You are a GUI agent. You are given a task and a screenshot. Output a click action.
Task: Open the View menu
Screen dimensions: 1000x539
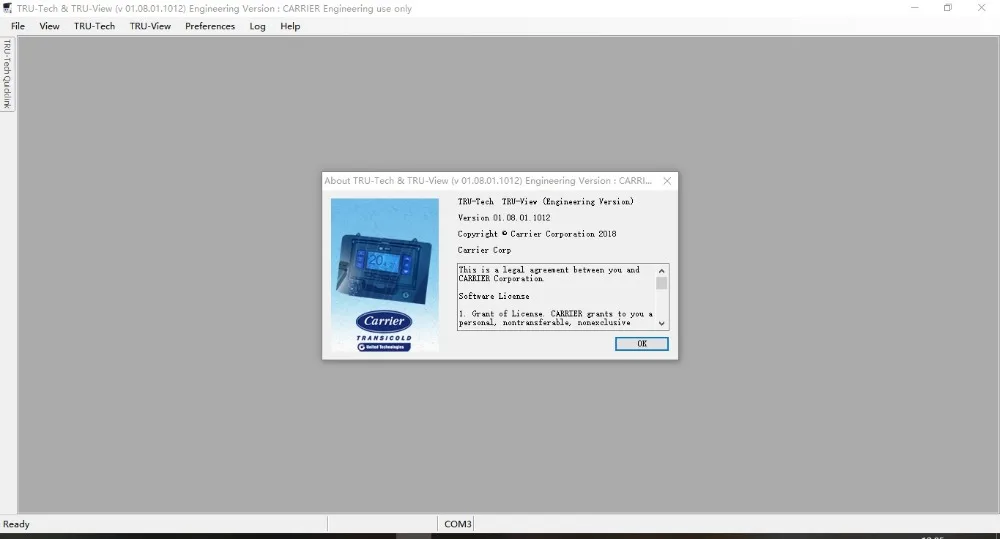point(49,26)
